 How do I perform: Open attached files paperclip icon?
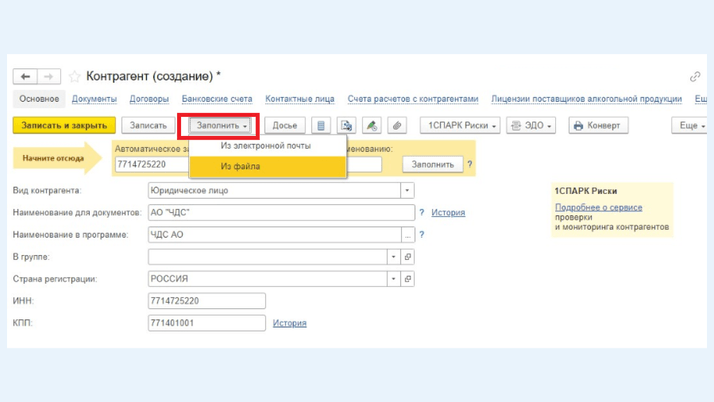(x=397, y=126)
